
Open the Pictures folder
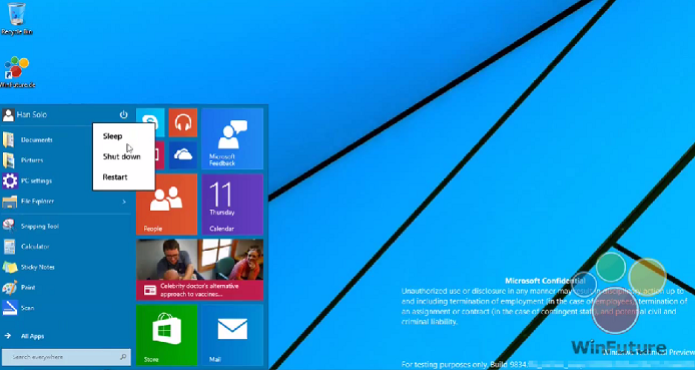click(x=32, y=160)
